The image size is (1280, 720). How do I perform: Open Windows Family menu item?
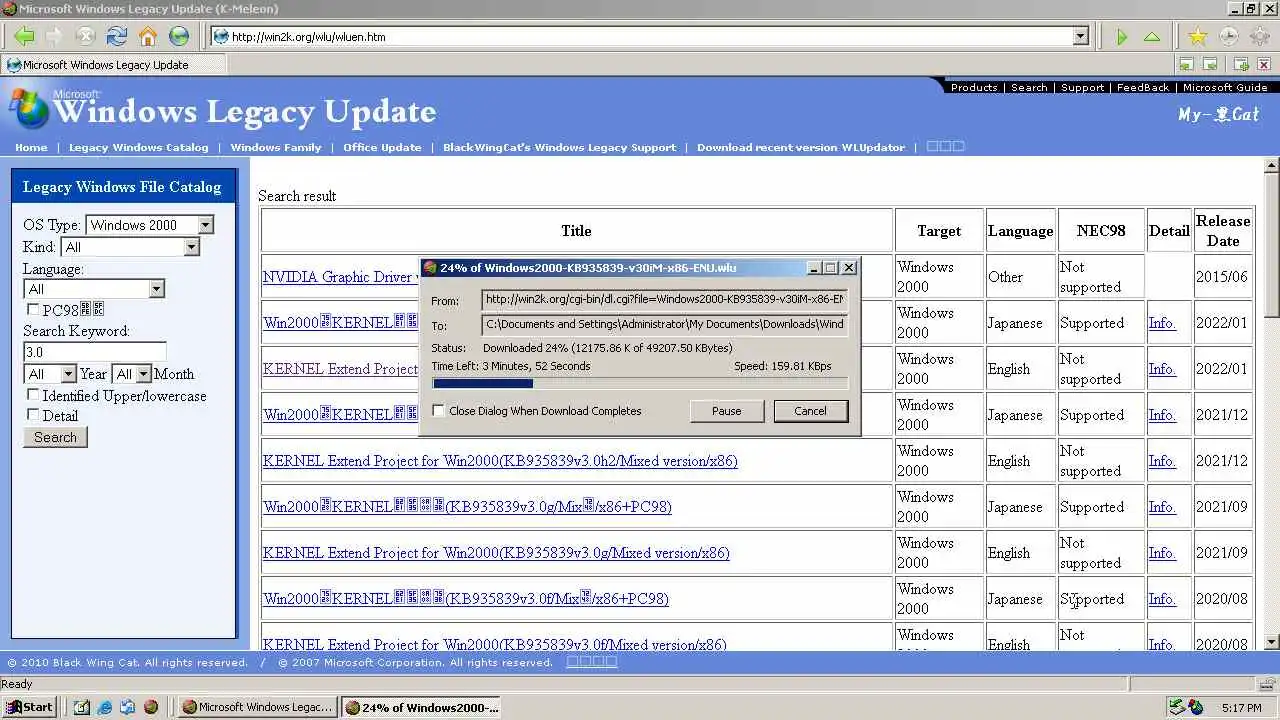(276, 147)
